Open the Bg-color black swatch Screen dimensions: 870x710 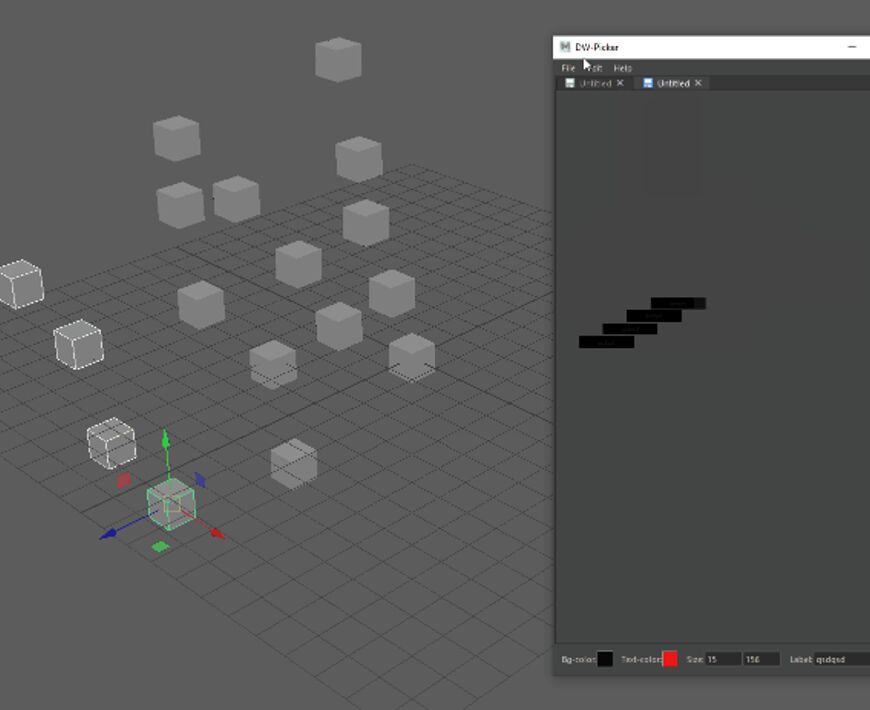(x=605, y=659)
